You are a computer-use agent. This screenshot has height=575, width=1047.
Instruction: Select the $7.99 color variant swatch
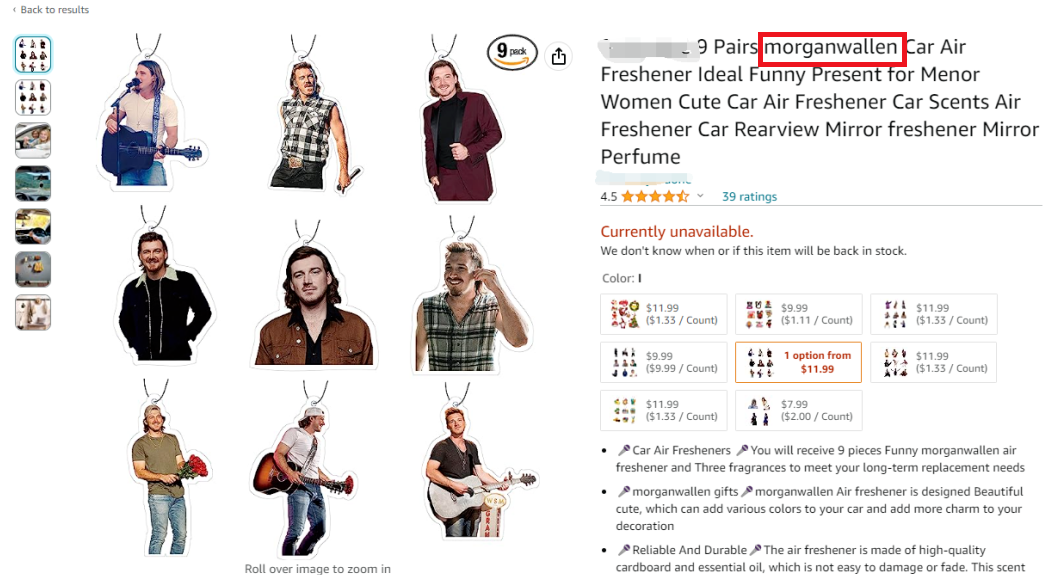click(798, 410)
